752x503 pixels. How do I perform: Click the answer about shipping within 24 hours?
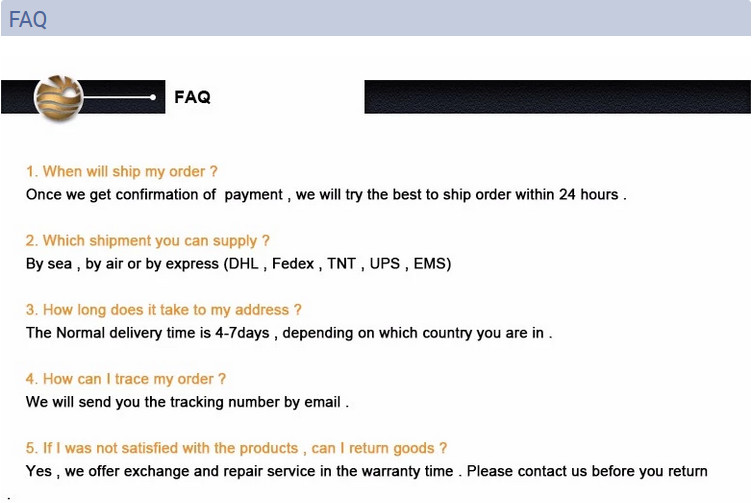[x=326, y=195]
